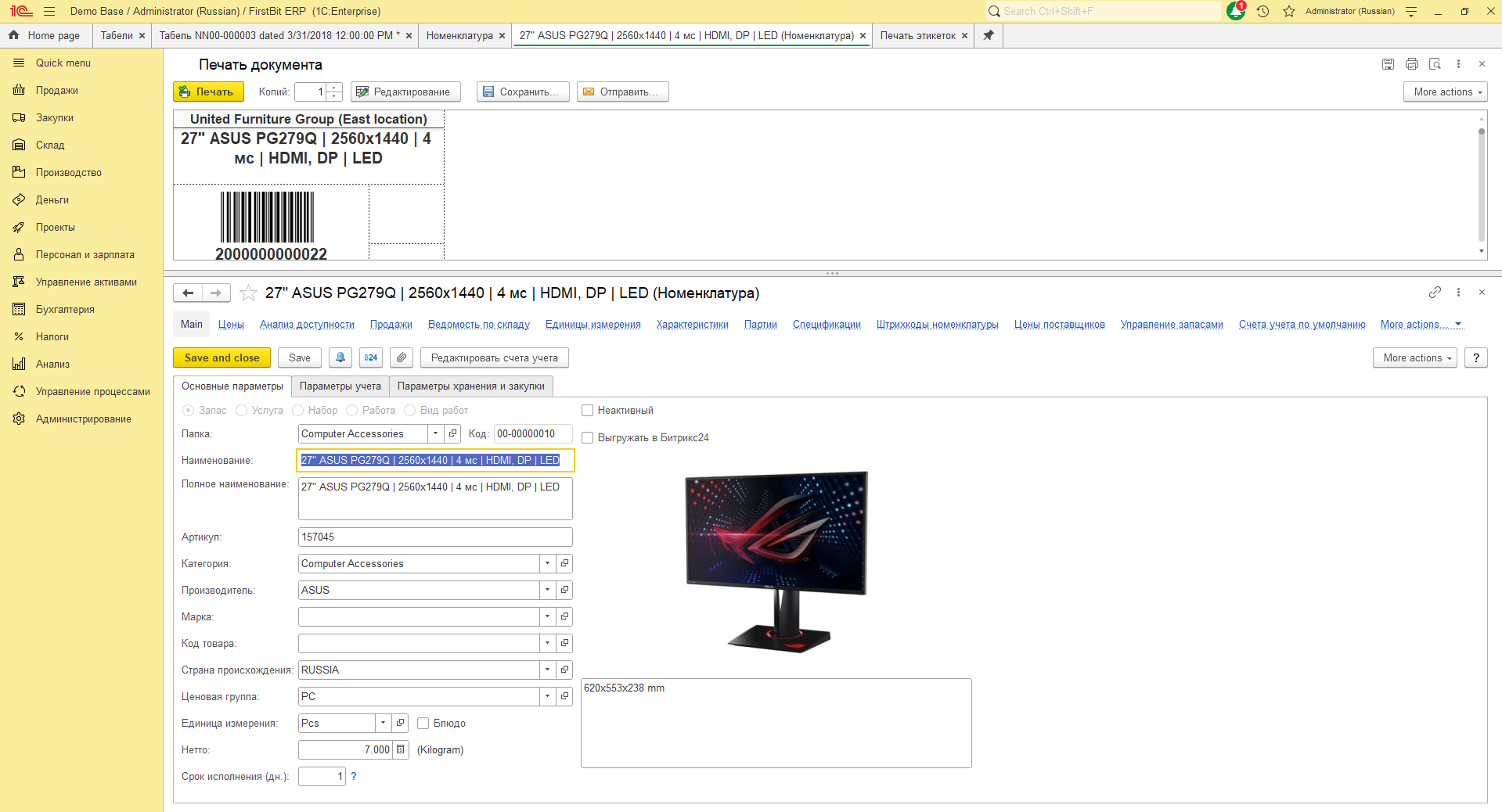Screen dimensions: 1502x812
Task: Open the Штрихкоды номенклатуры link
Action: pos(937,325)
